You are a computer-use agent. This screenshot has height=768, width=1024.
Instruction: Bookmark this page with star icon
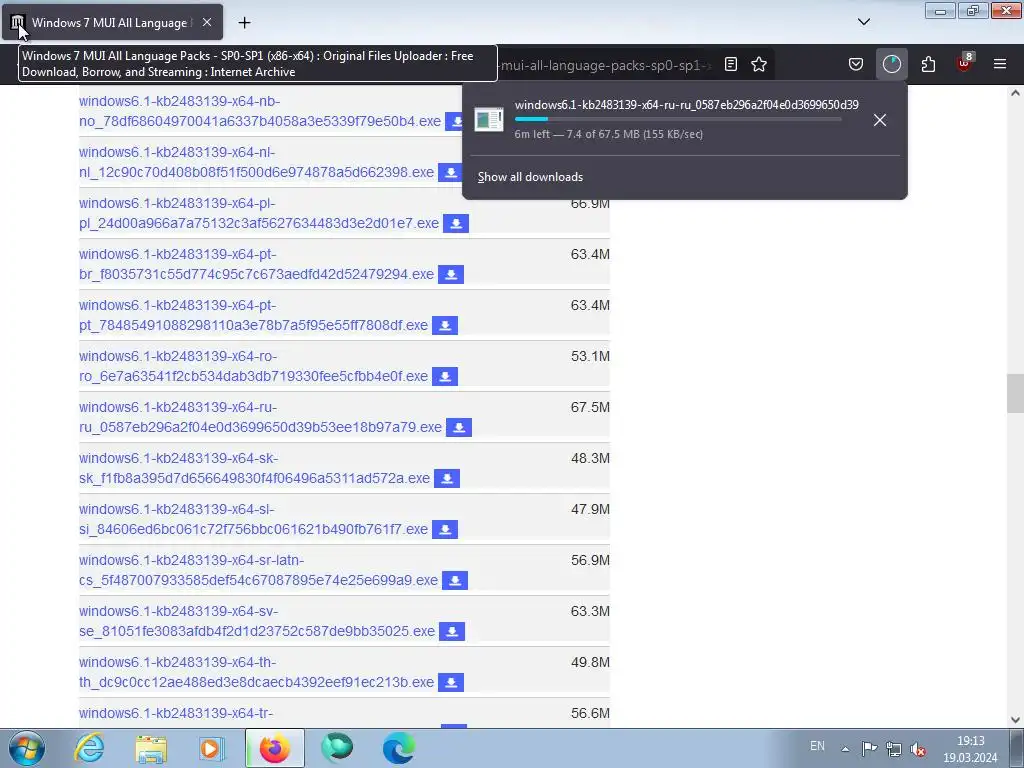tap(759, 64)
